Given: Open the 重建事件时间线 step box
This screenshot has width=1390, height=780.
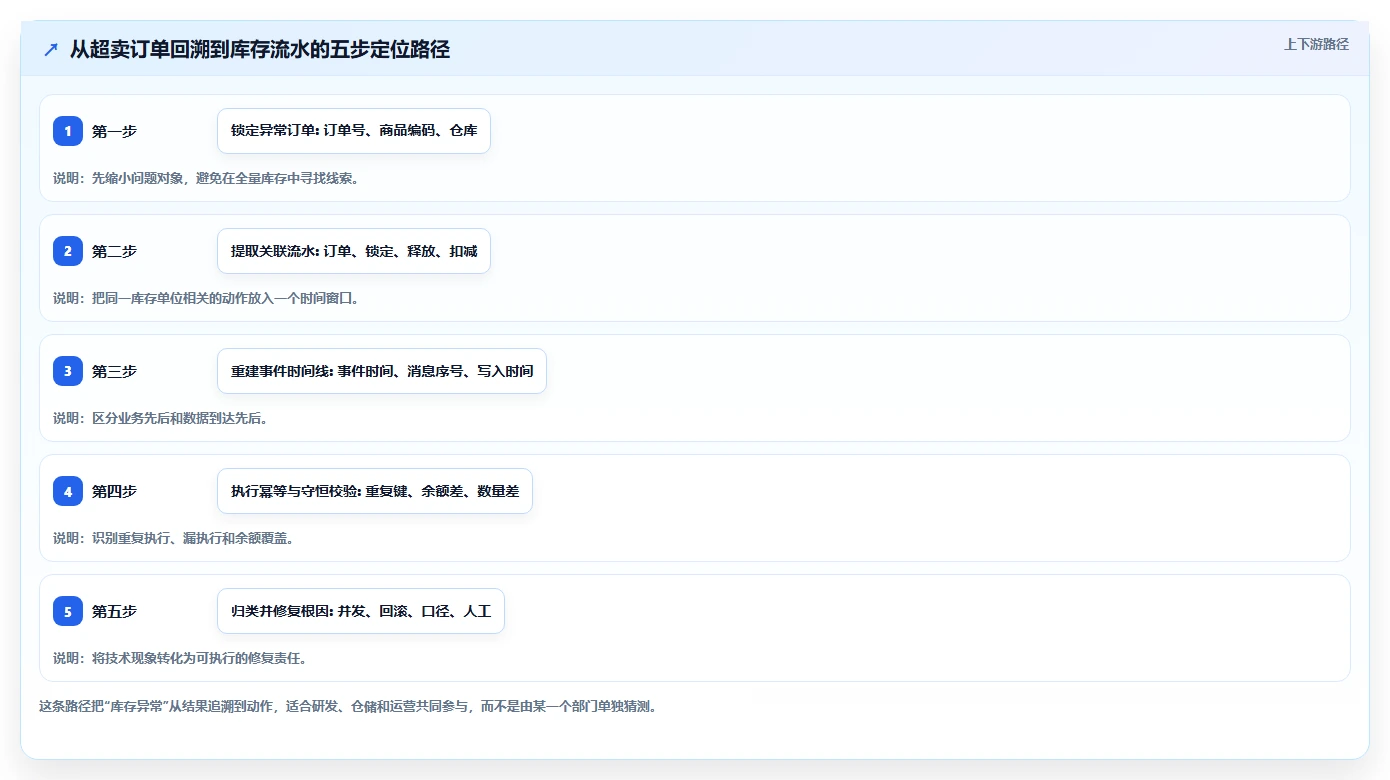Looking at the screenshot, I should pos(382,371).
